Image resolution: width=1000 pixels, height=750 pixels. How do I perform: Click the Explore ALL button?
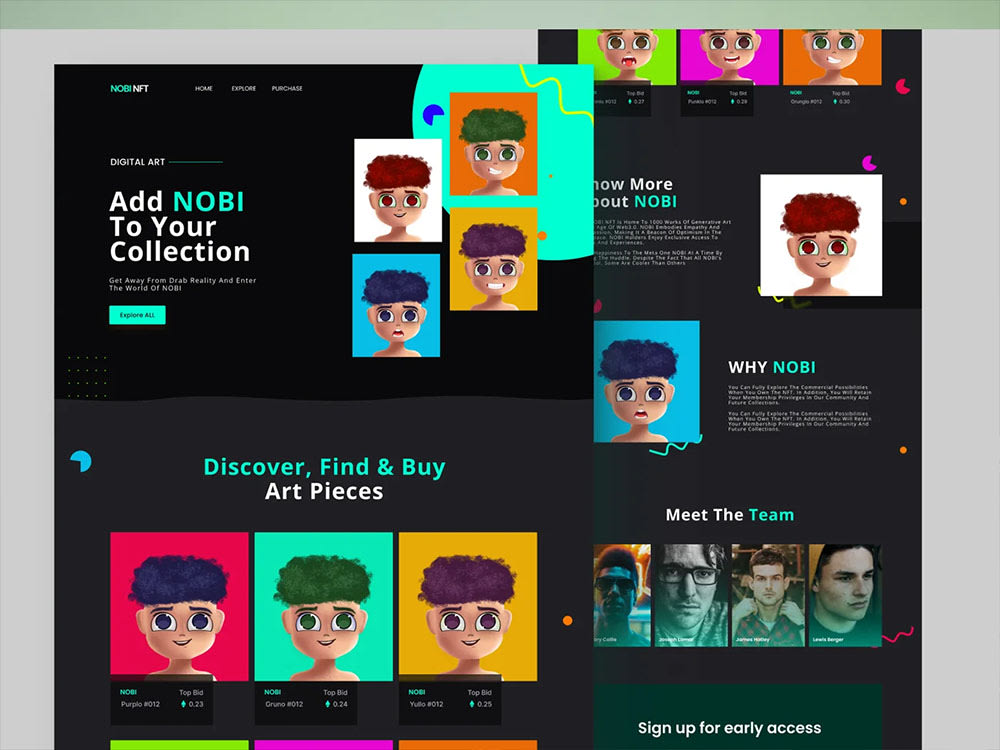click(137, 315)
